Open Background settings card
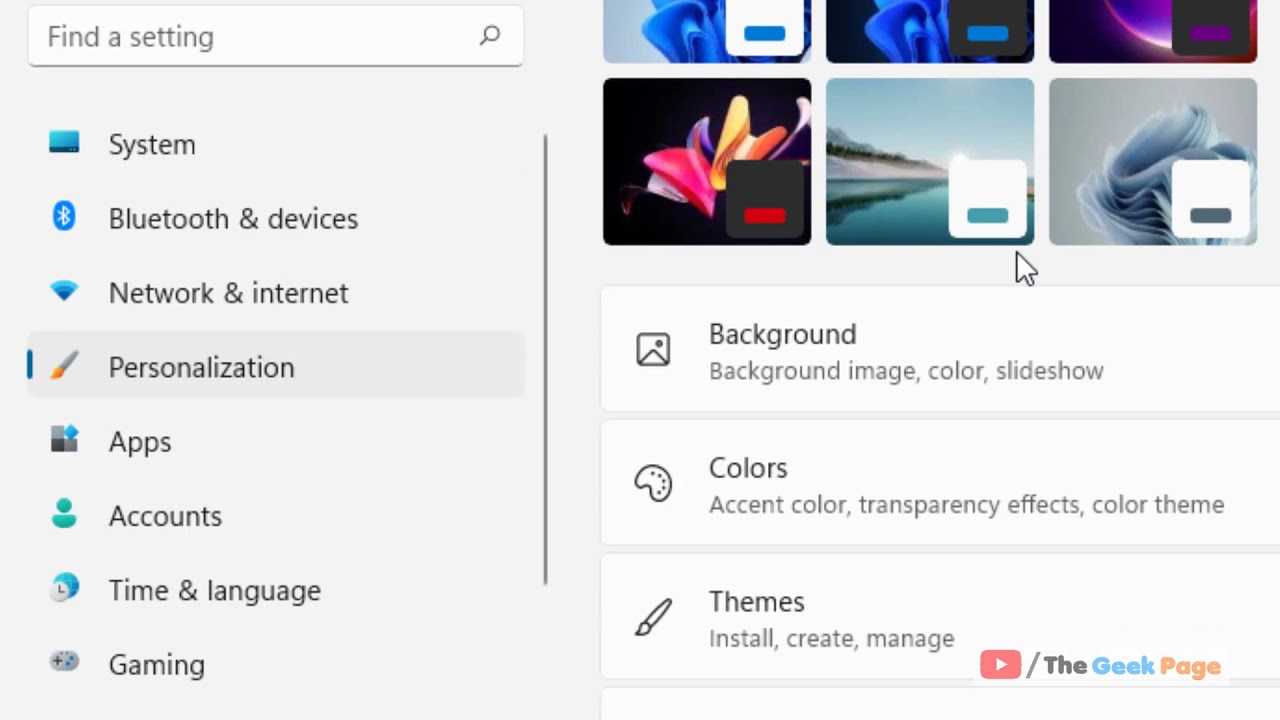The width and height of the screenshot is (1280, 720). pyautogui.click(x=940, y=349)
